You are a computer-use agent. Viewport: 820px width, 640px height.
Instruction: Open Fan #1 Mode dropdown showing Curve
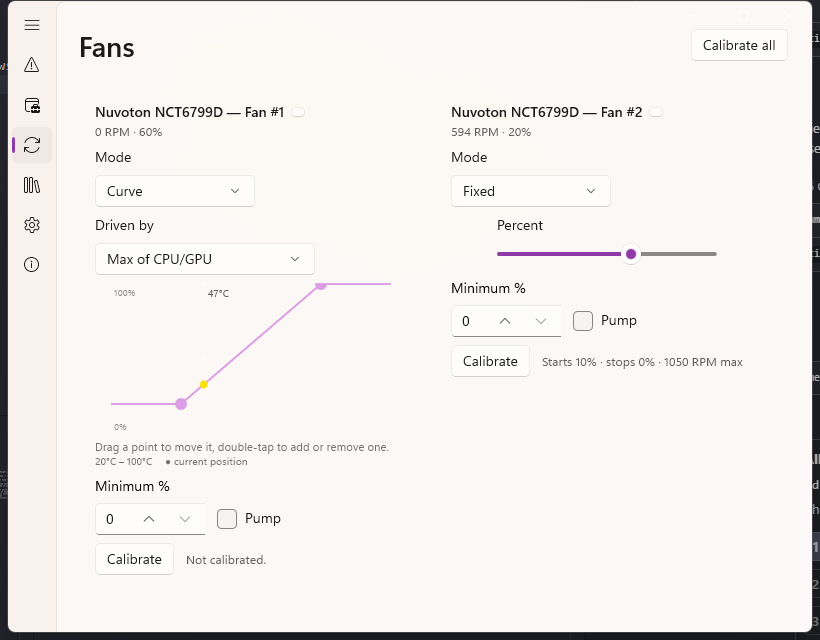[175, 191]
